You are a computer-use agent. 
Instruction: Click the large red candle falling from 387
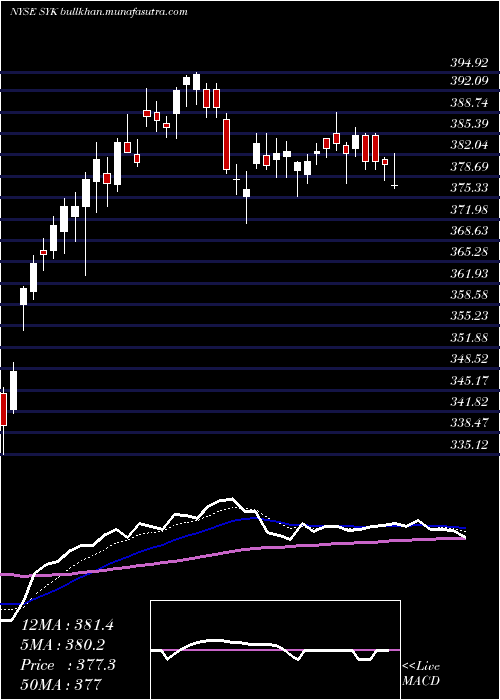227,144
